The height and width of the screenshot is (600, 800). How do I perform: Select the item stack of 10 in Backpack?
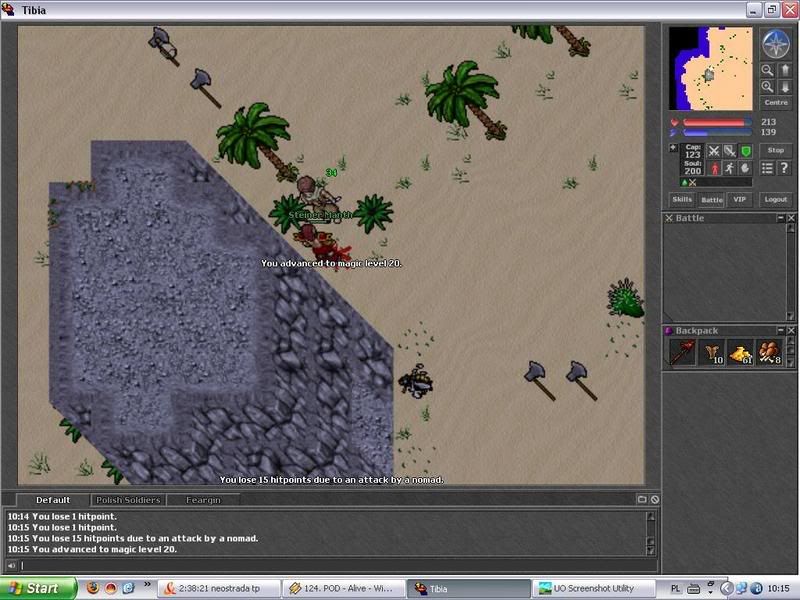coord(712,352)
